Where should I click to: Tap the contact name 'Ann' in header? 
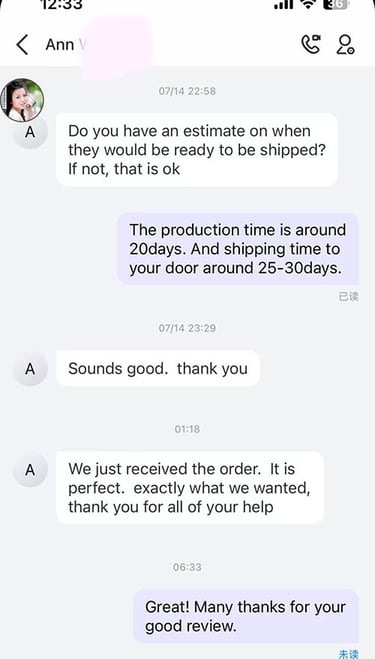[x=60, y=45]
